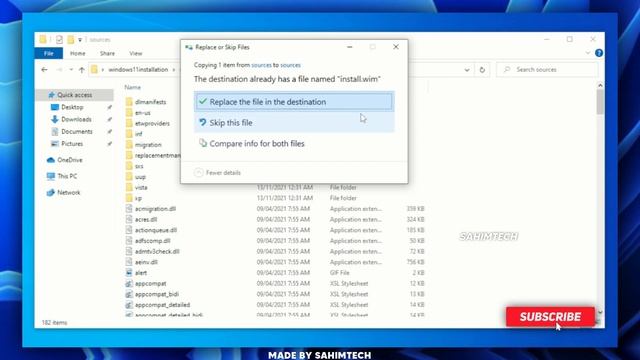Expand the ribbon chevron

pos(588,53)
